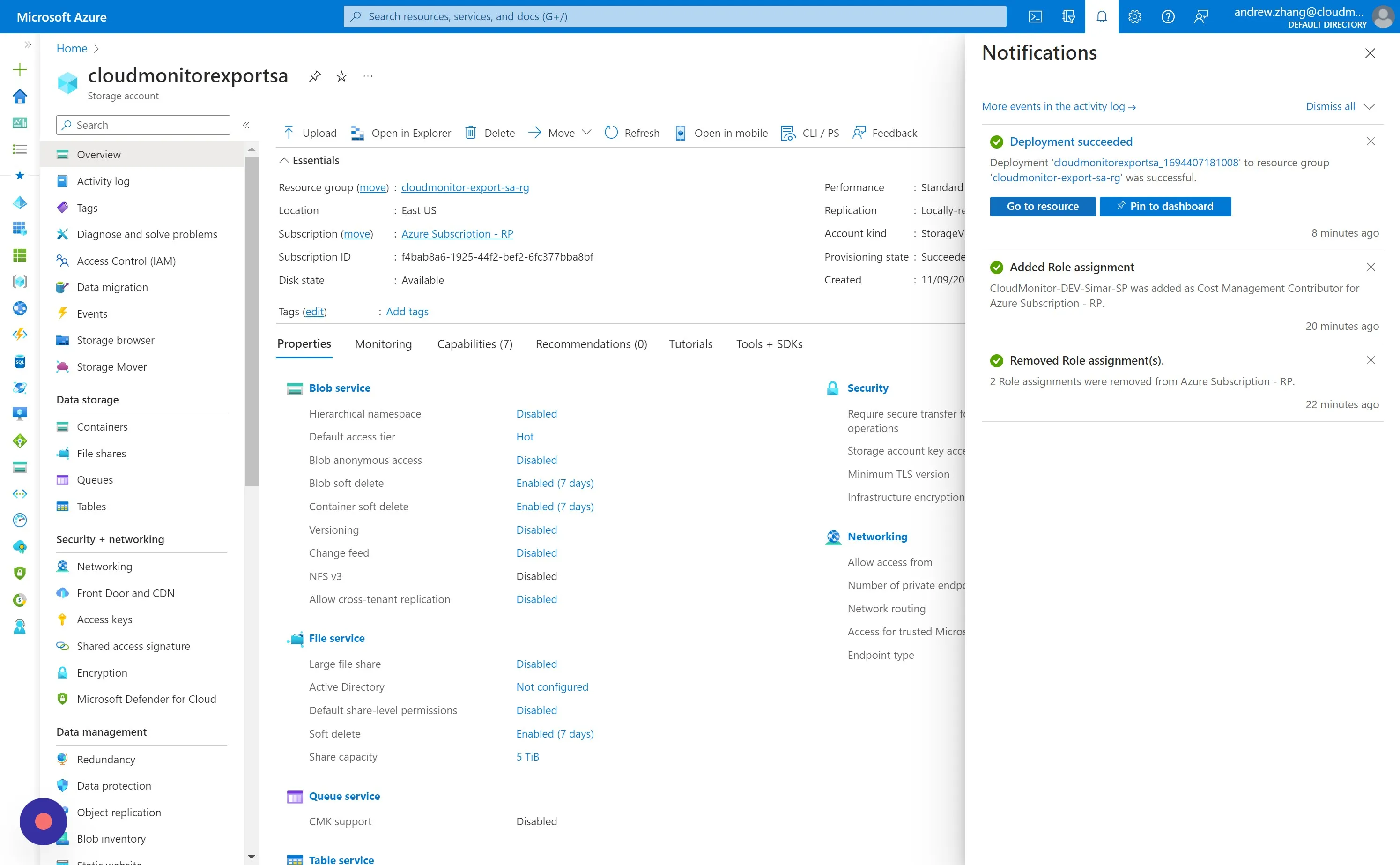Open the Help question mark icon
Screen dimensions: 1400x865
point(1168,16)
